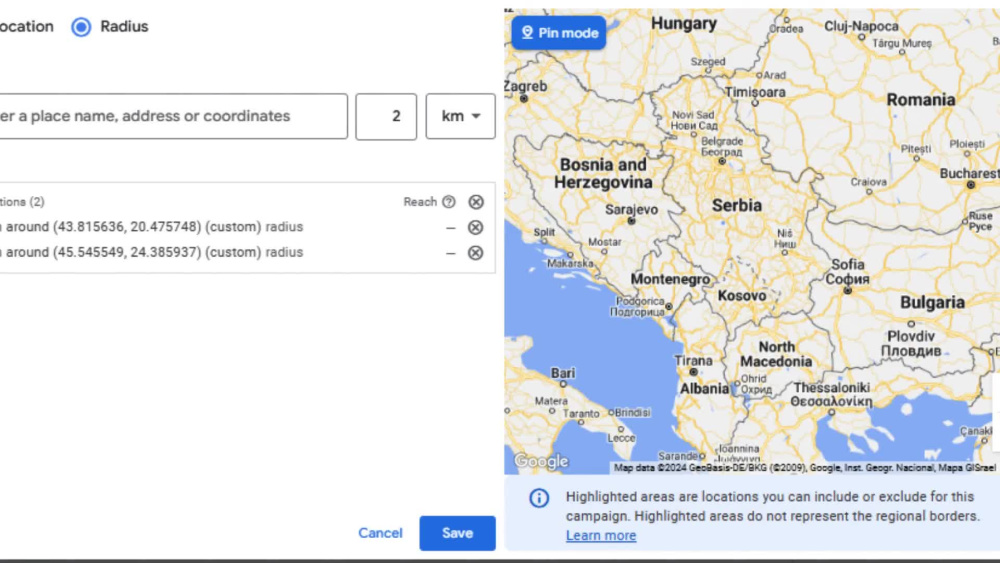Image resolution: width=1000 pixels, height=563 pixels.
Task: Click the Hungary label on map
Action: click(684, 24)
